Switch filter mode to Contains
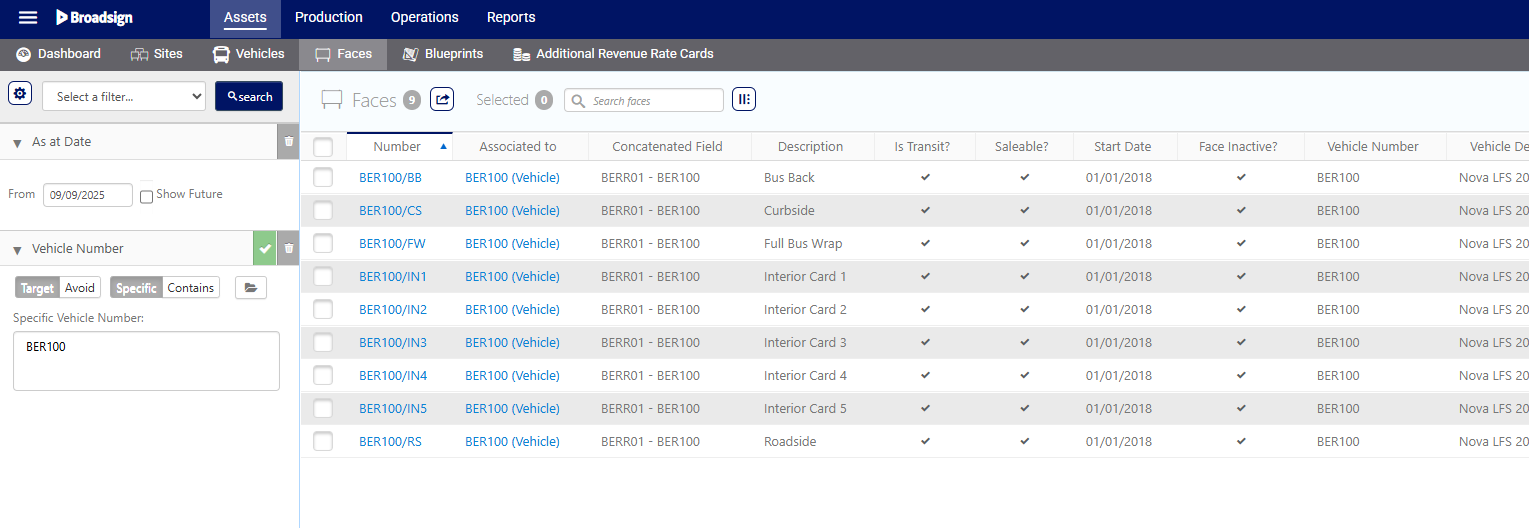 coord(190,288)
